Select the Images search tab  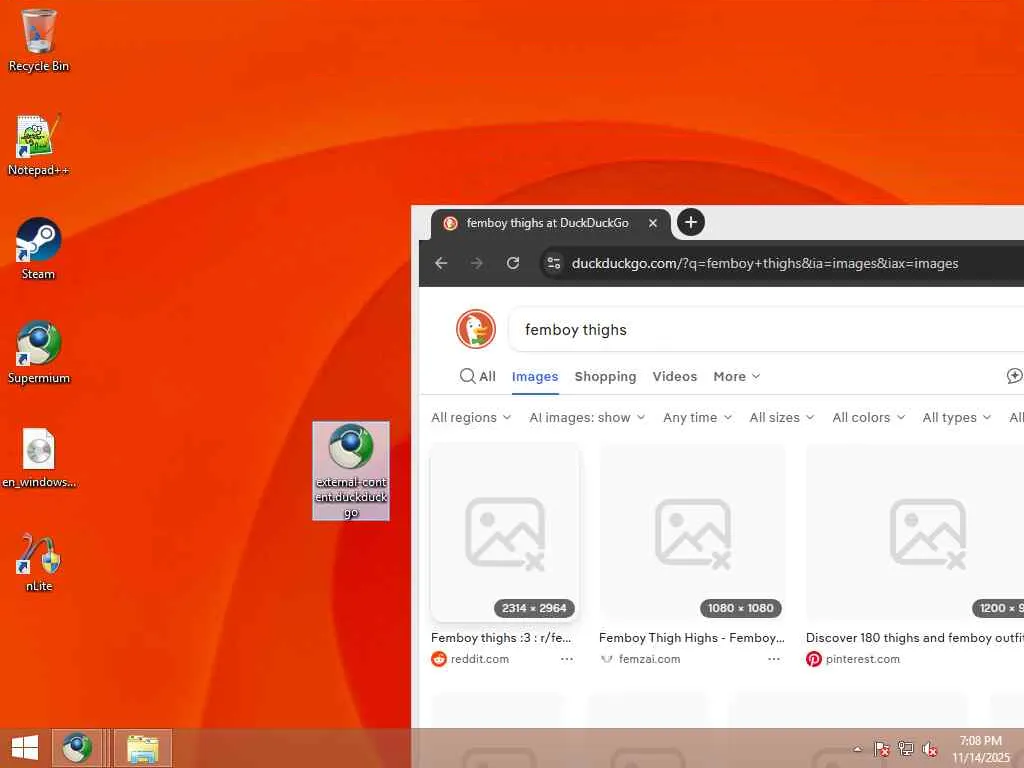(x=535, y=377)
